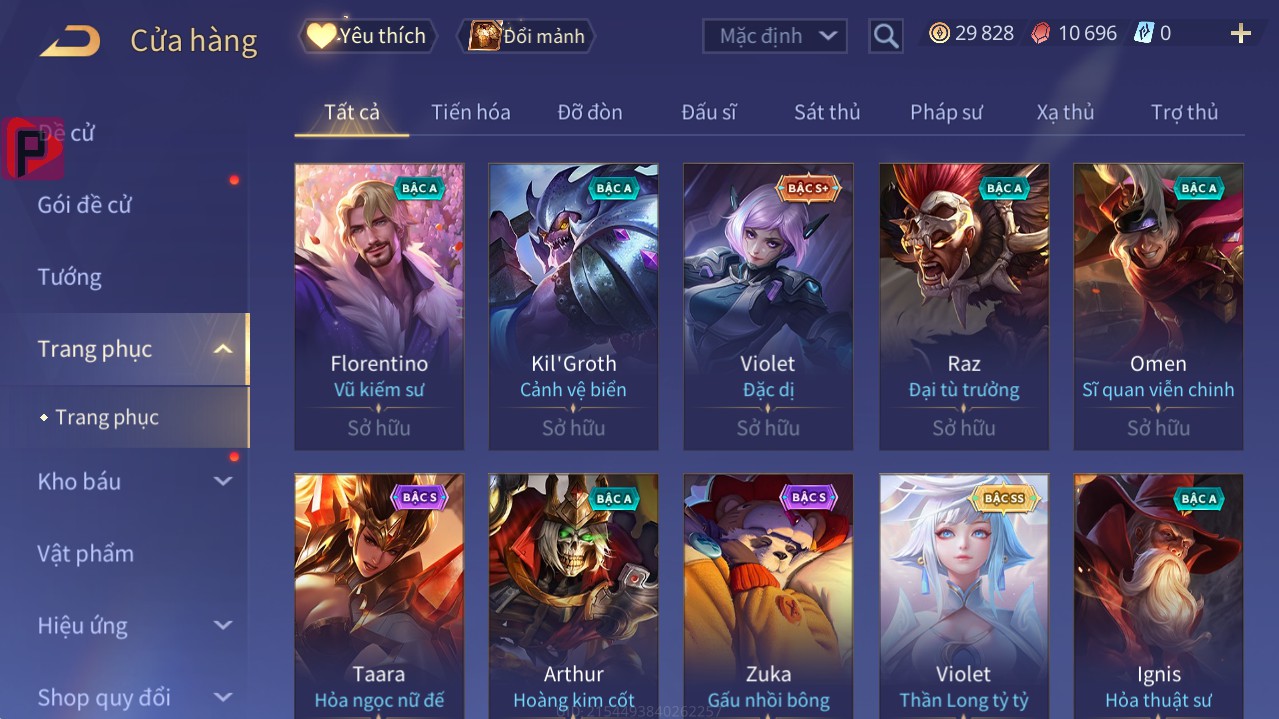Tap the blue voucher currency icon
1279x719 pixels.
coord(1143,33)
